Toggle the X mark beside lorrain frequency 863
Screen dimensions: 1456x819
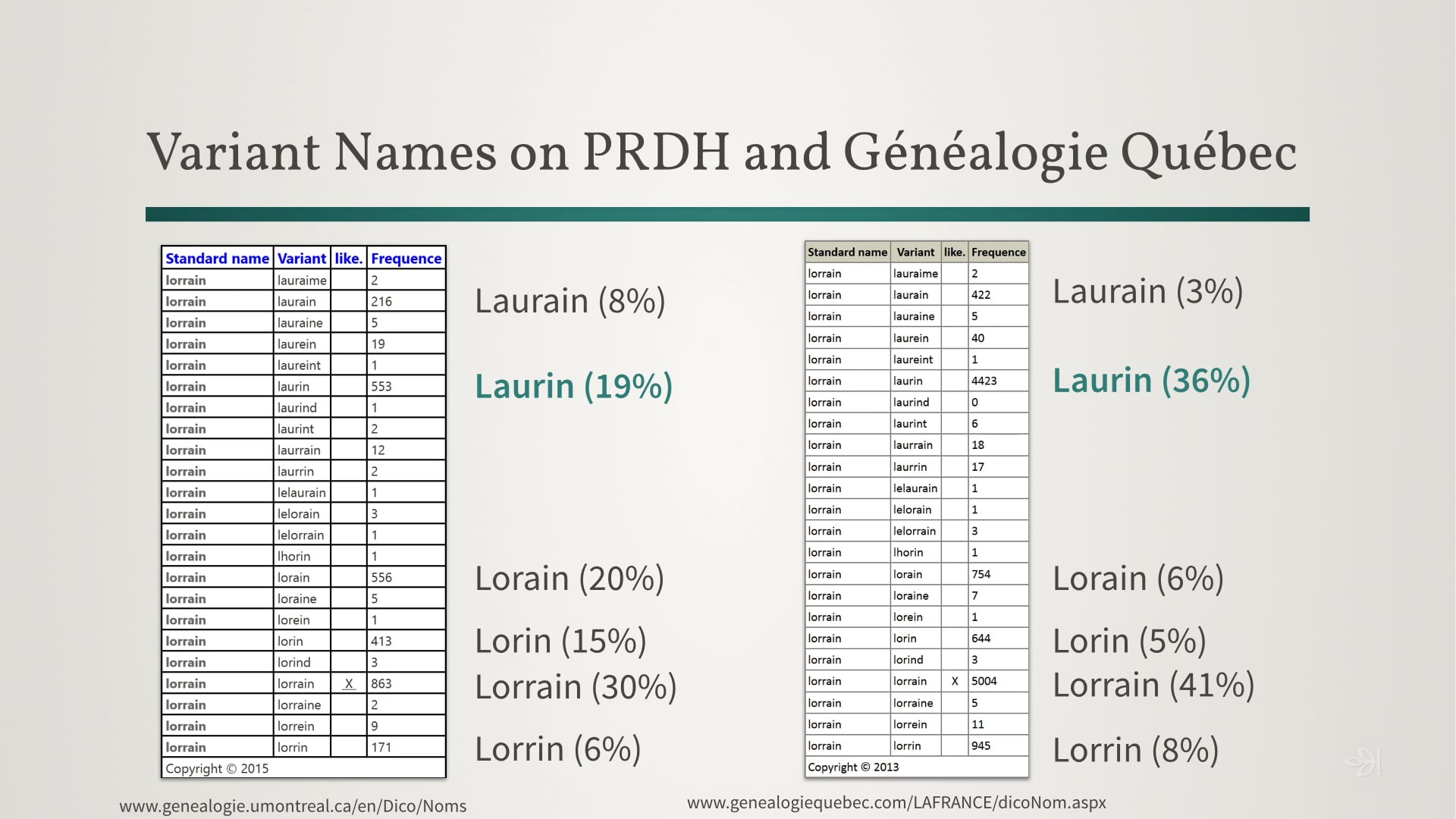point(348,683)
